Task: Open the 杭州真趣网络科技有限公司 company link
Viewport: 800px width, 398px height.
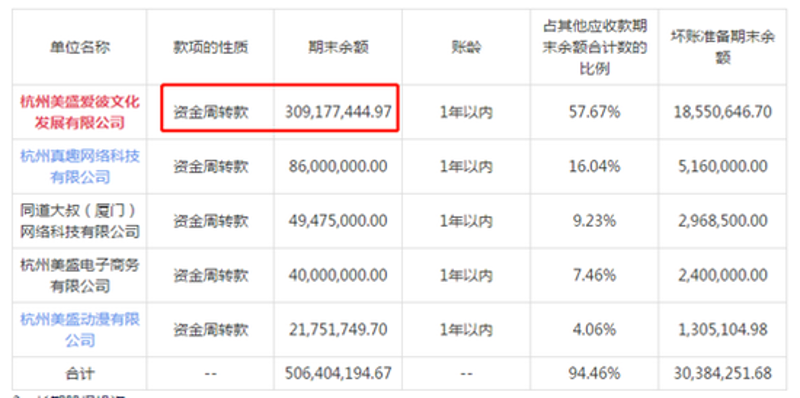Action: click(x=80, y=166)
